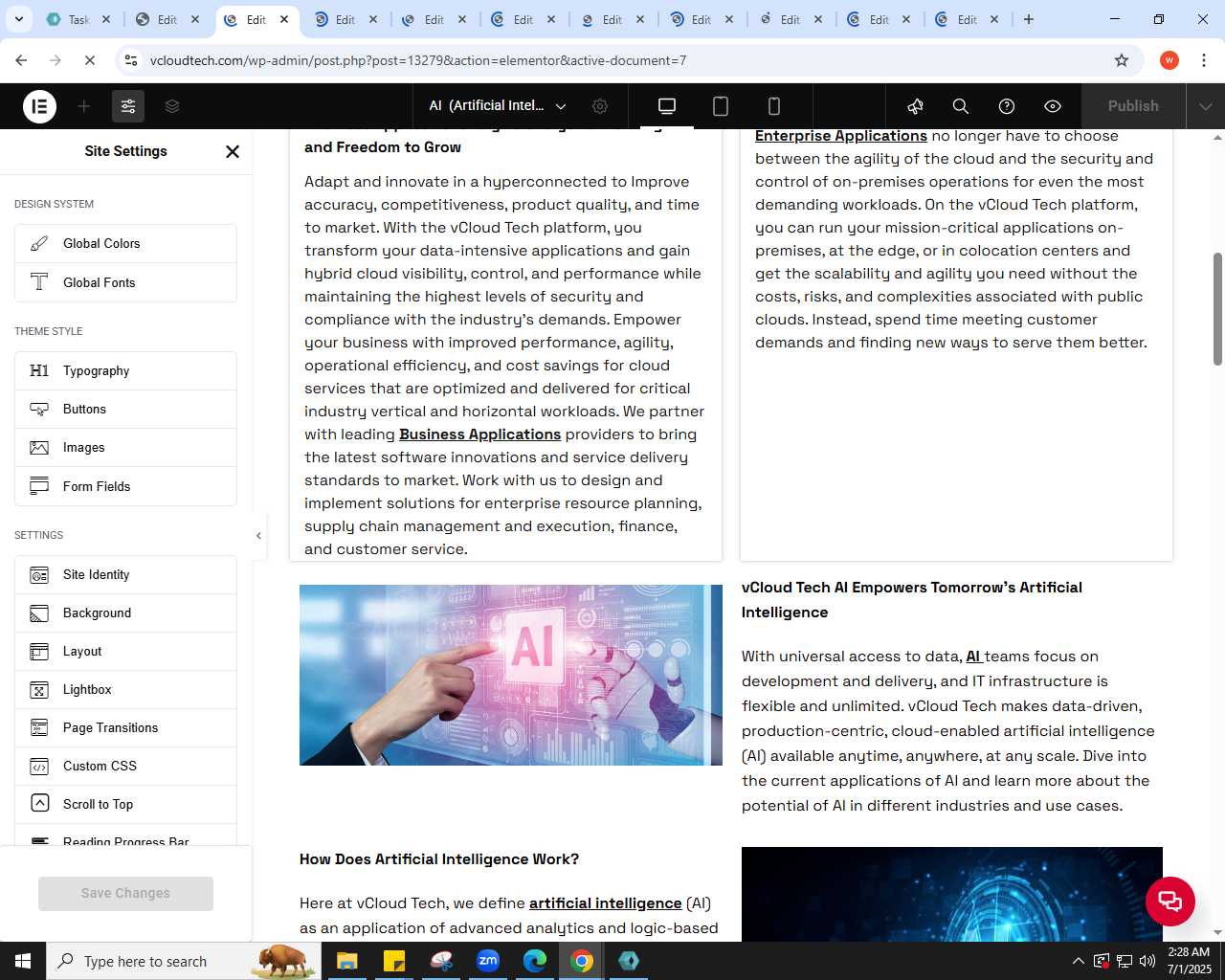1225x980 pixels.
Task: Click the Elementor logo menu button
Action: point(39,106)
